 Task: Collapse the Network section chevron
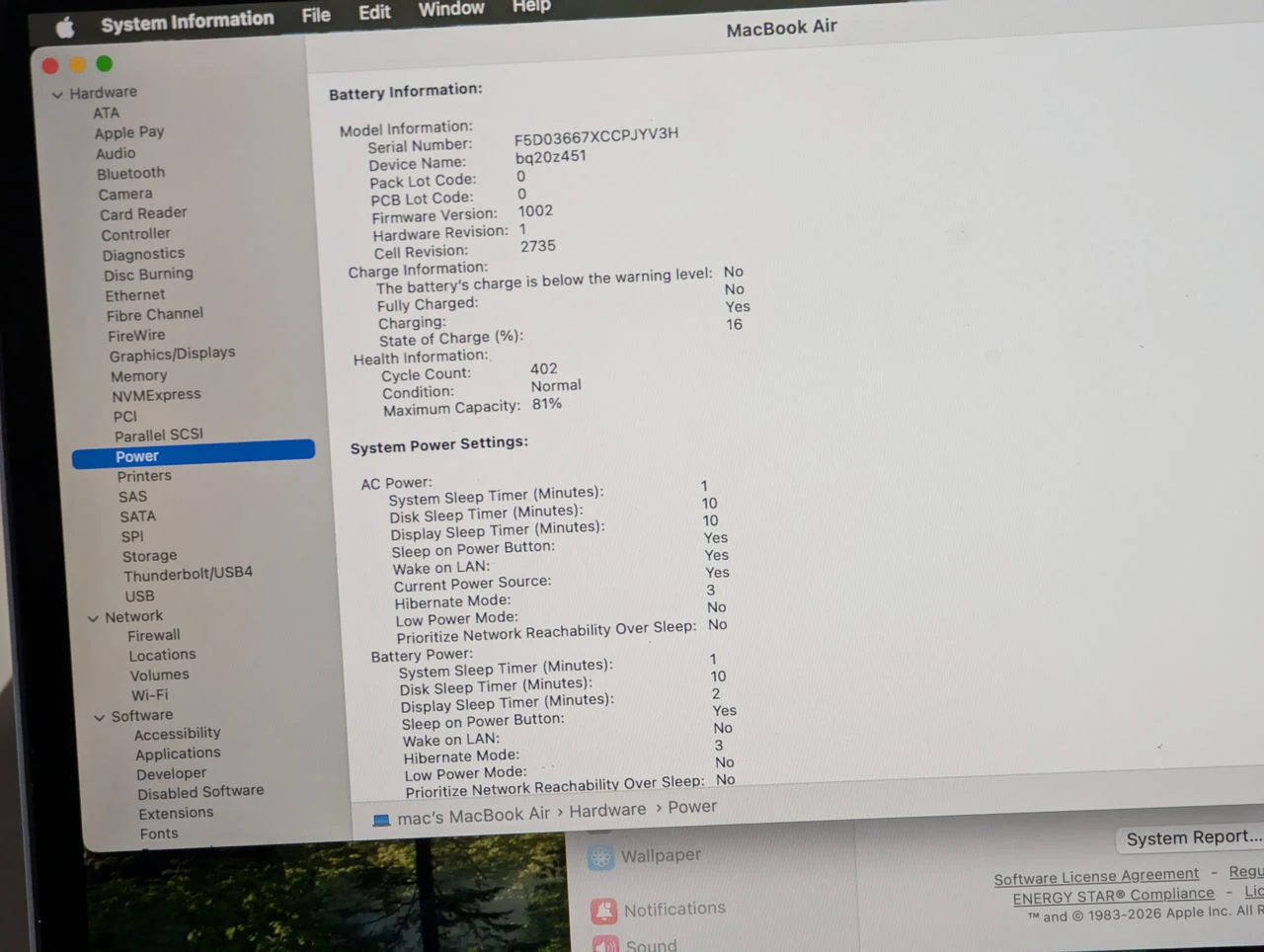(93, 618)
